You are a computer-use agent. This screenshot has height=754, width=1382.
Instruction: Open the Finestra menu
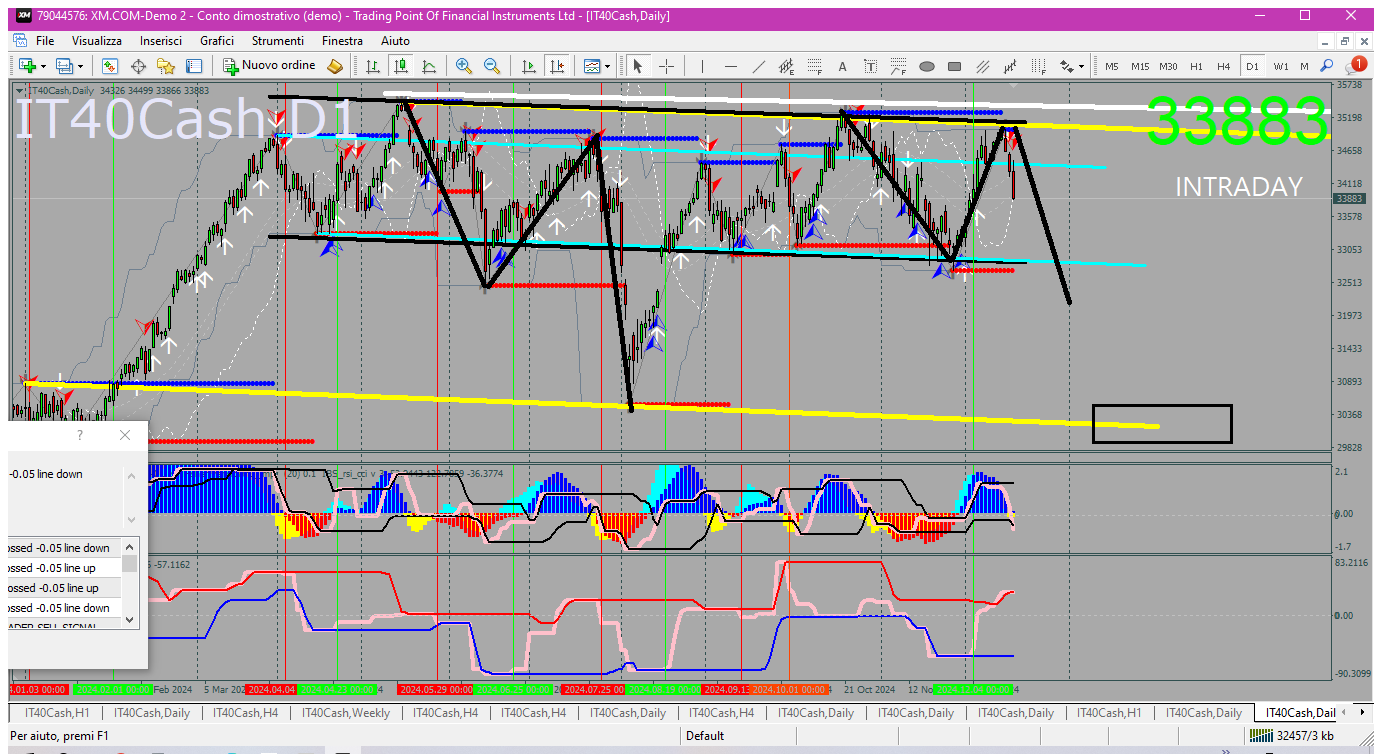[342, 40]
